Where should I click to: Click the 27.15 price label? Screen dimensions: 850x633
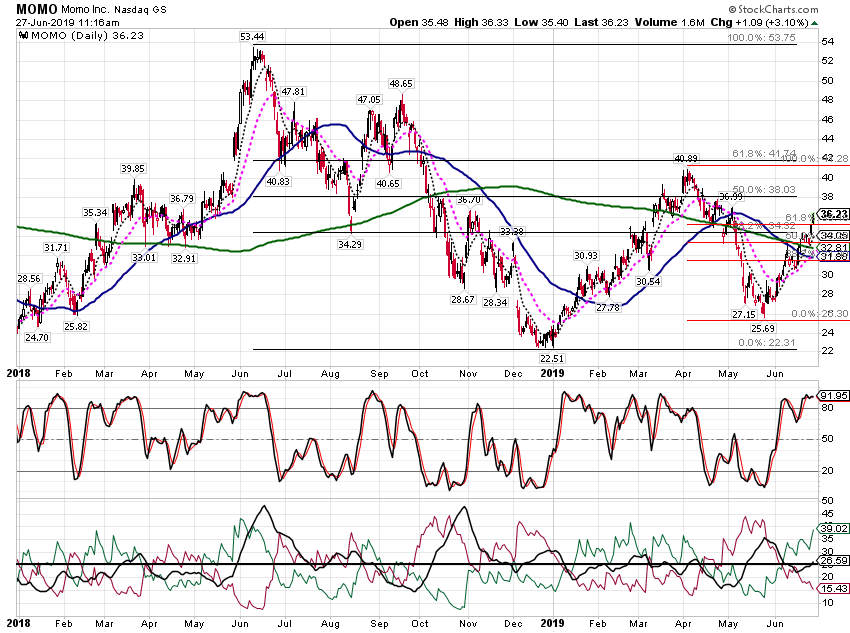(x=744, y=314)
